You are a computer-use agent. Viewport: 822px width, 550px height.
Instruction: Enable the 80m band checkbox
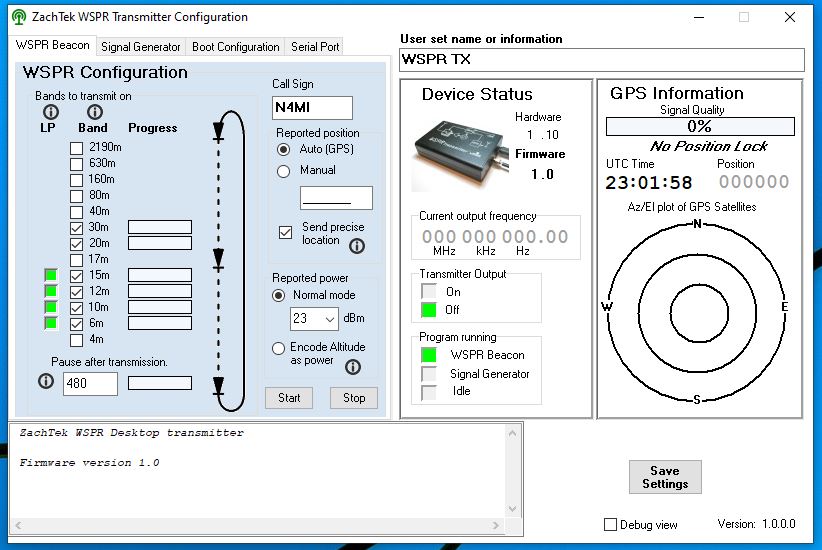pos(77,196)
